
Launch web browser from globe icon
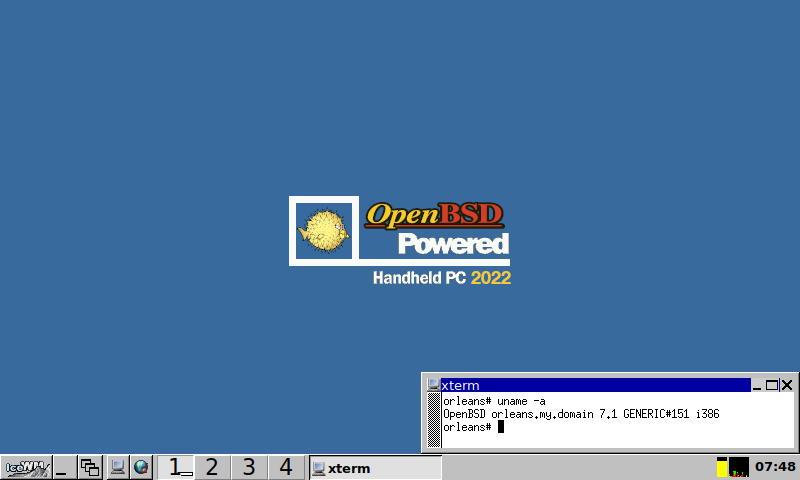point(142,467)
